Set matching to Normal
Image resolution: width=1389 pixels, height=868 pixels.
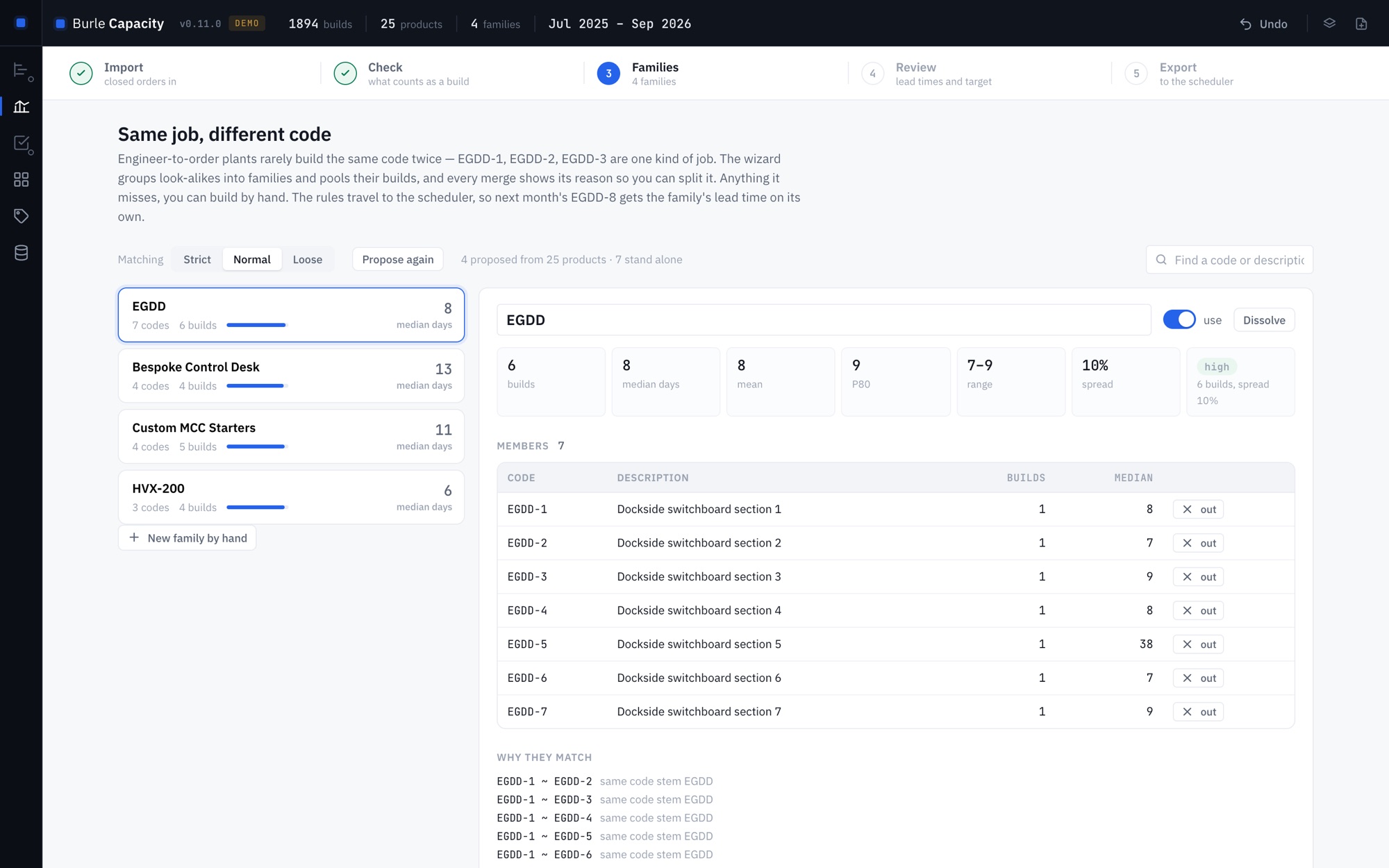[251, 259]
